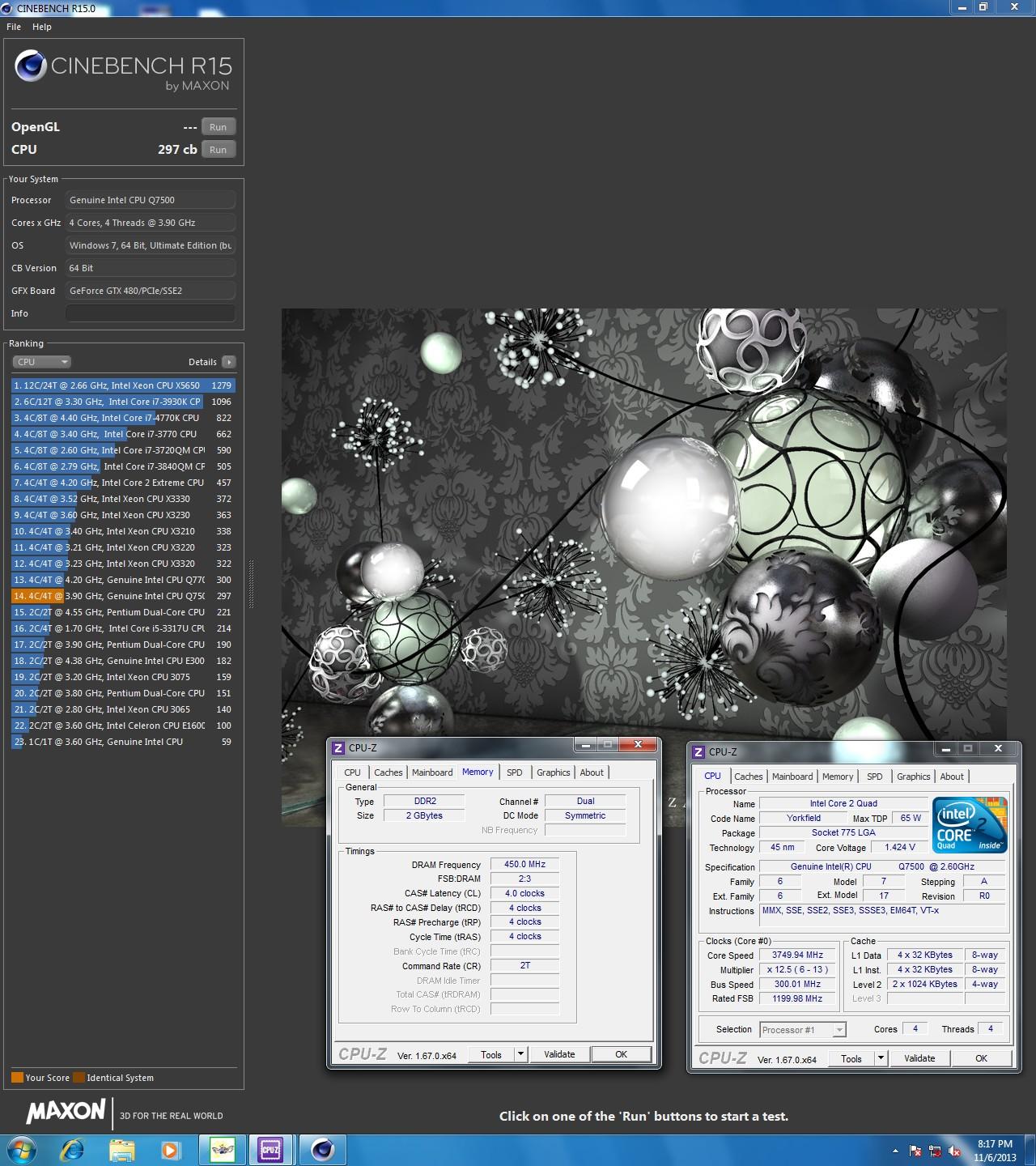1036x1166 pixels.
Task: Click the muted volume tray icon
Action: point(954,1151)
